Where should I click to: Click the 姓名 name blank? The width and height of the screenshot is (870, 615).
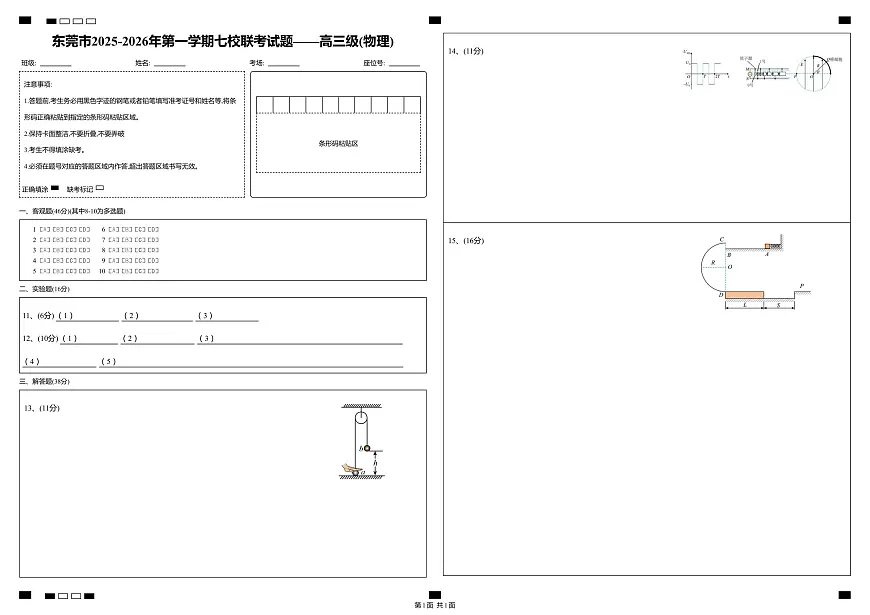(x=170, y=65)
